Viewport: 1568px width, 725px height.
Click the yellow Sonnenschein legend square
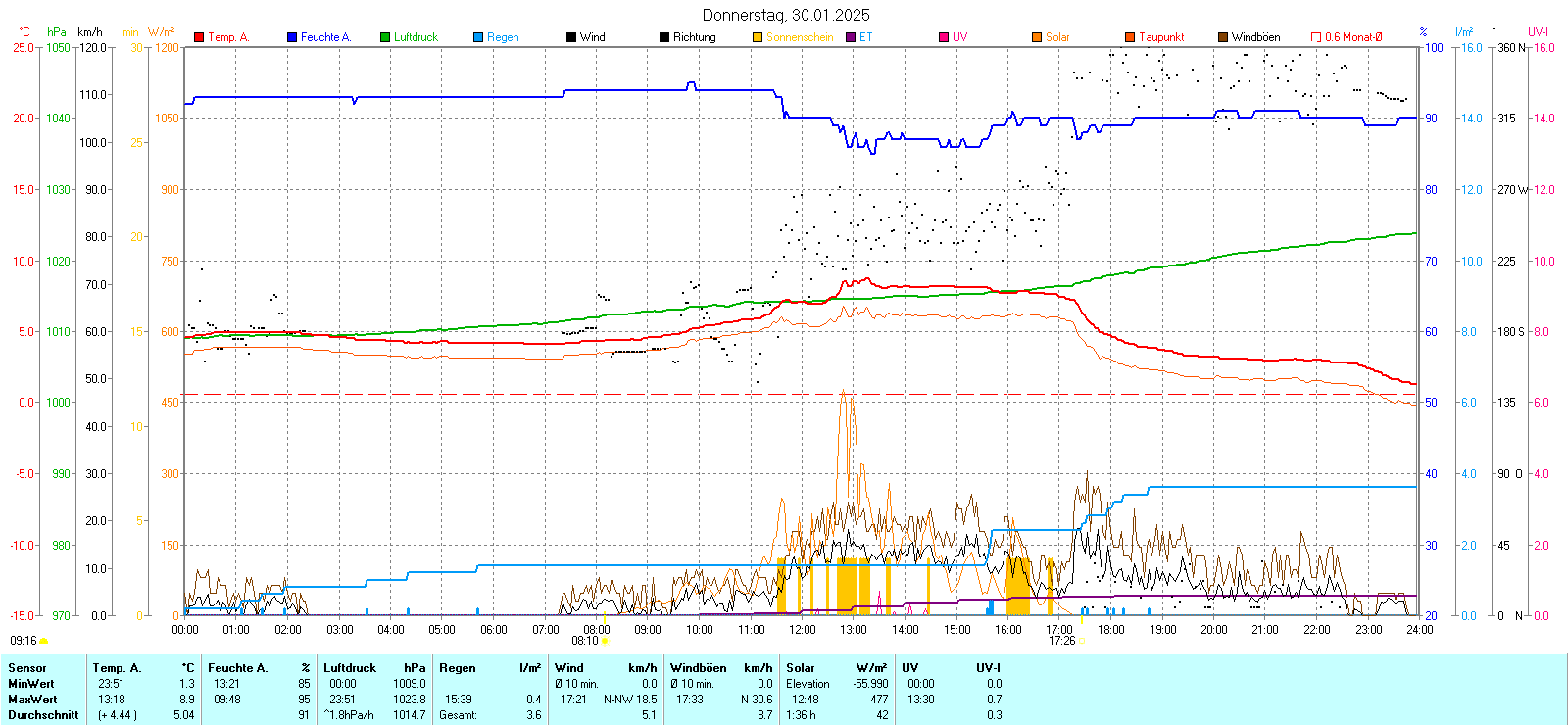coord(758,37)
